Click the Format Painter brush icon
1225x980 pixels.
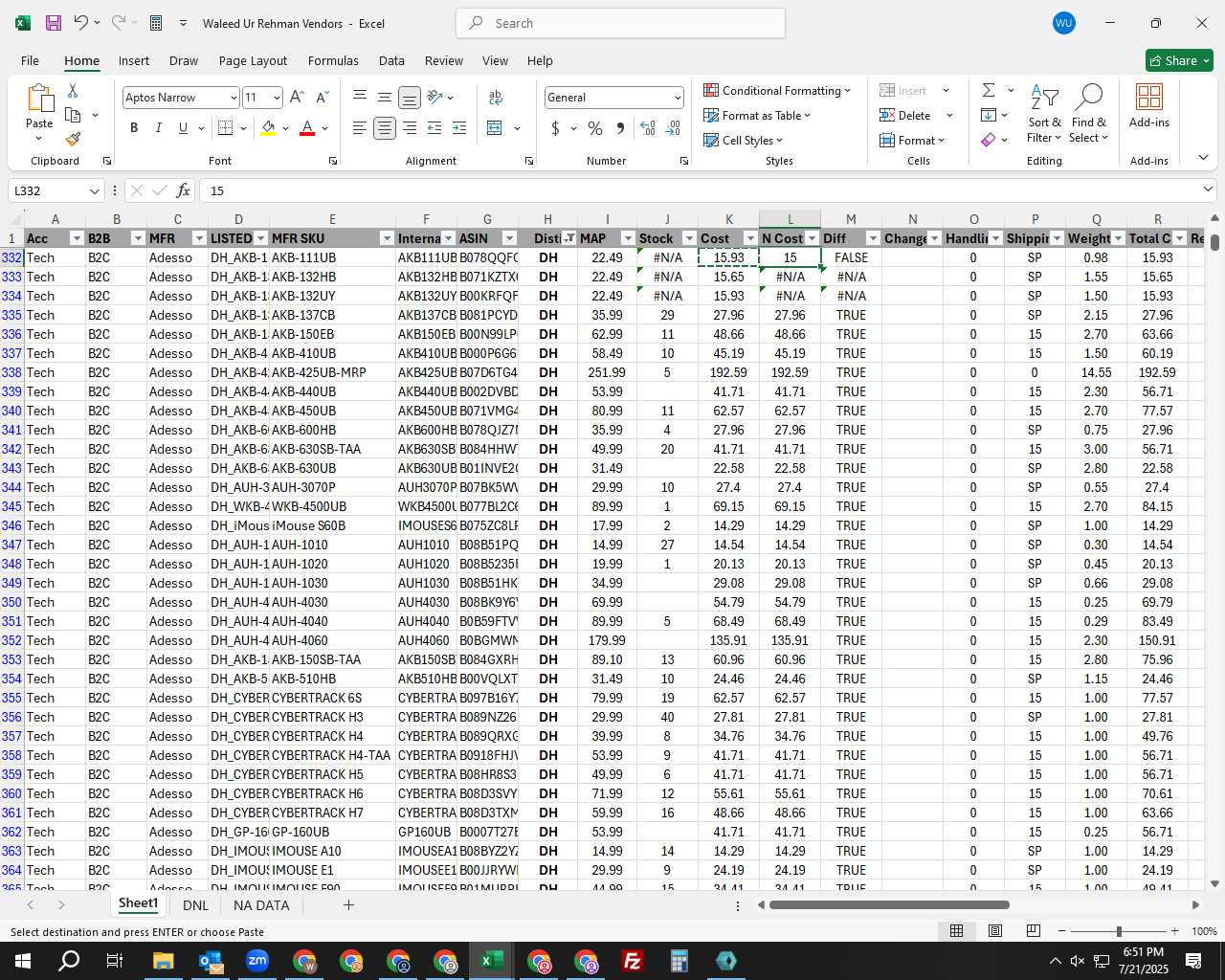click(73, 139)
